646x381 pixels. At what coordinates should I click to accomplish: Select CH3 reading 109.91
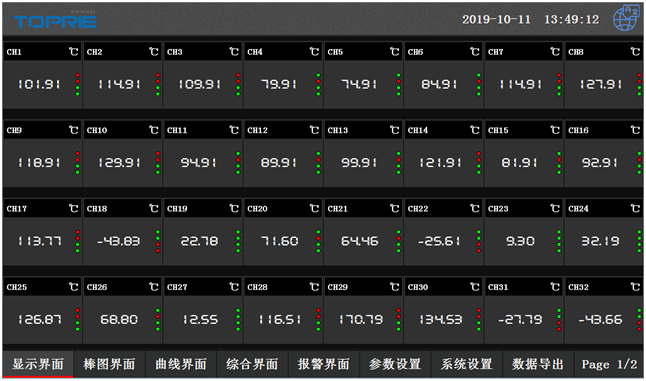[199, 84]
